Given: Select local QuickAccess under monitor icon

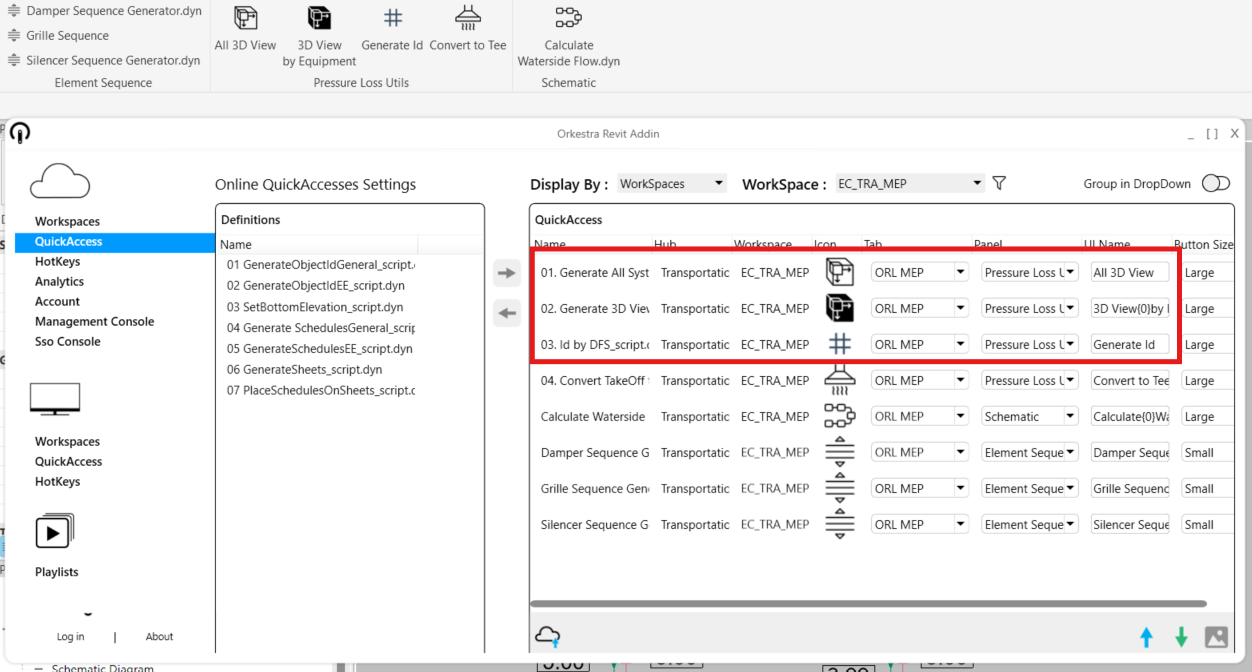Looking at the screenshot, I should (x=68, y=461).
